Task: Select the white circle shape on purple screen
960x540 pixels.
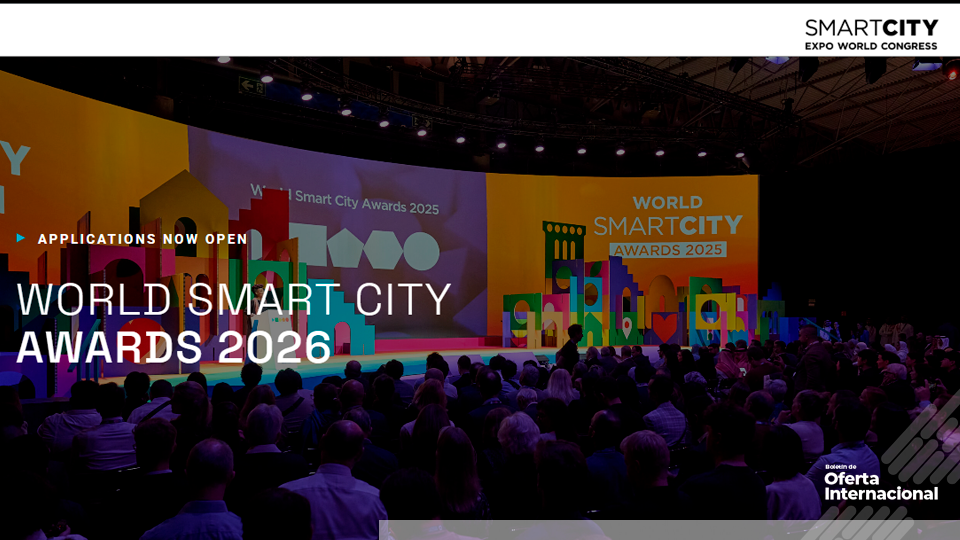Action: [x=420, y=251]
